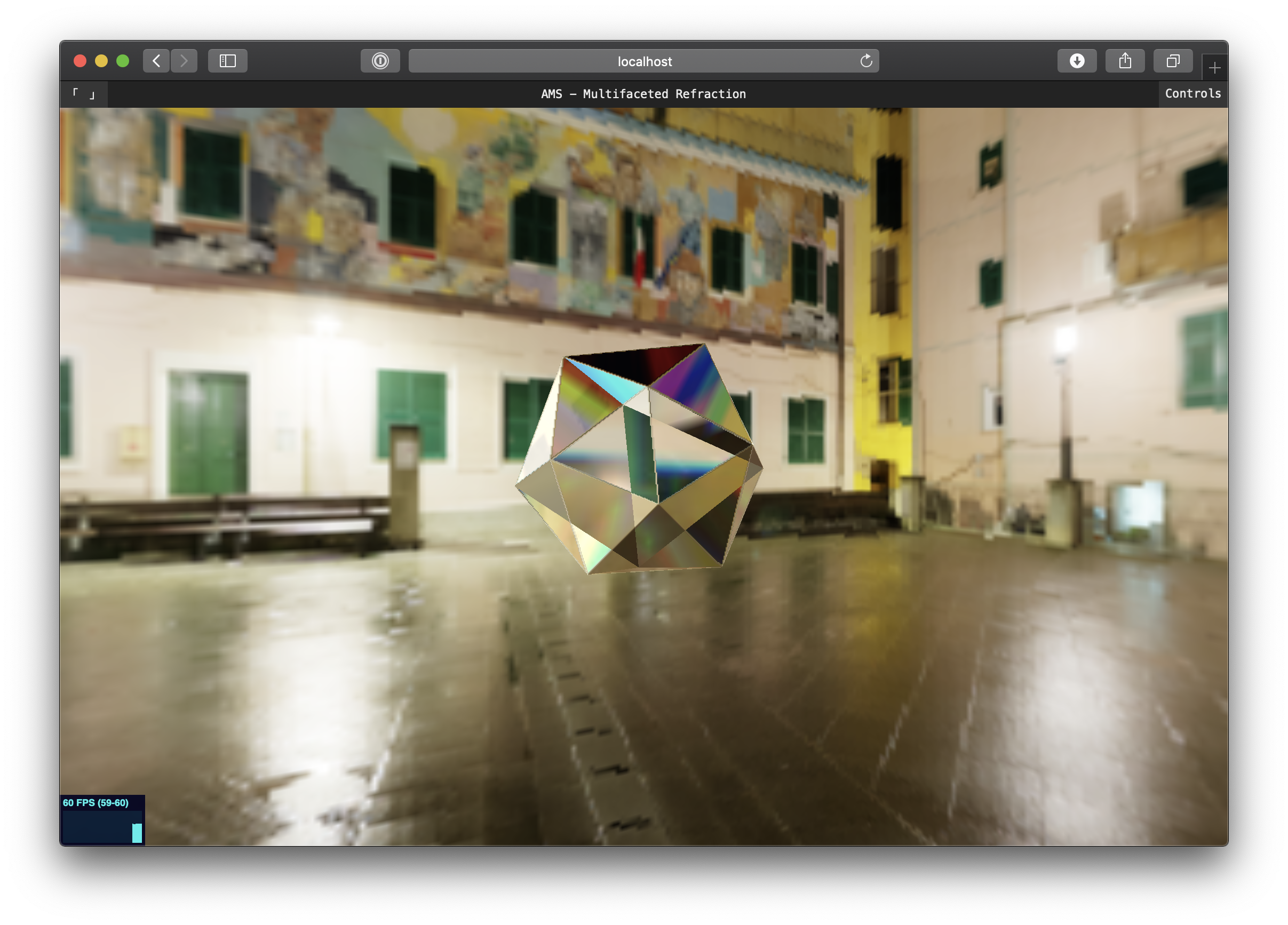This screenshot has height=925, width=1288.
Task: Zoom the window with green button
Action: point(123,61)
